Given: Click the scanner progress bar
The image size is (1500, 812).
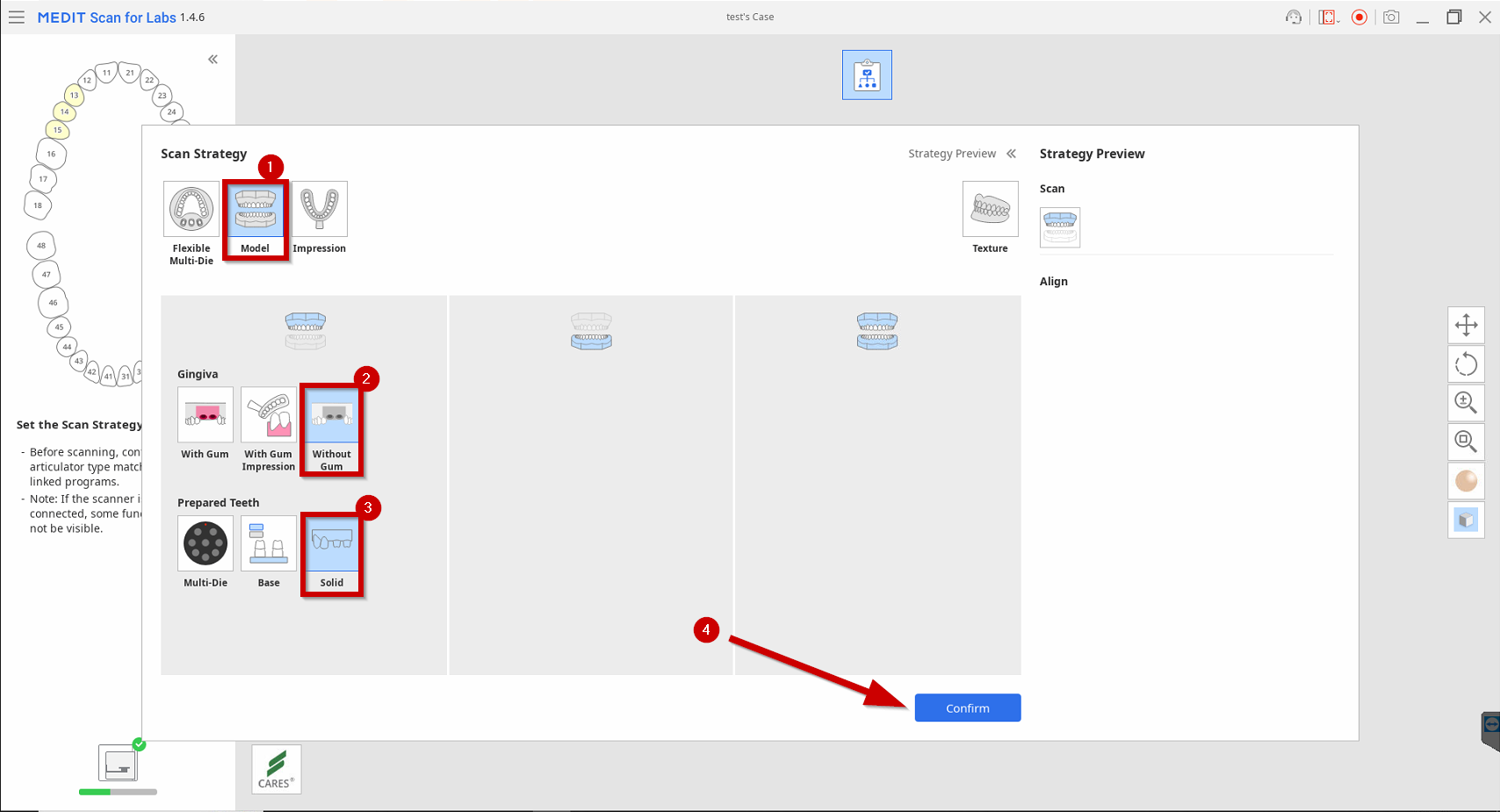Looking at the screenshot, I should [118, 792].
